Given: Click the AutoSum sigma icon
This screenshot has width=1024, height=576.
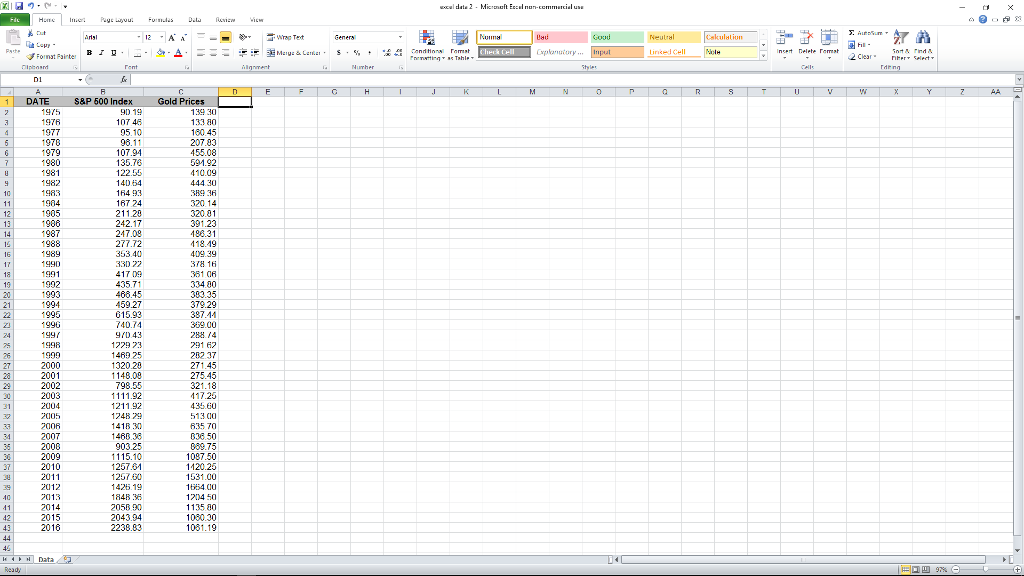Looking at the screenshot, I should (852, 33).
